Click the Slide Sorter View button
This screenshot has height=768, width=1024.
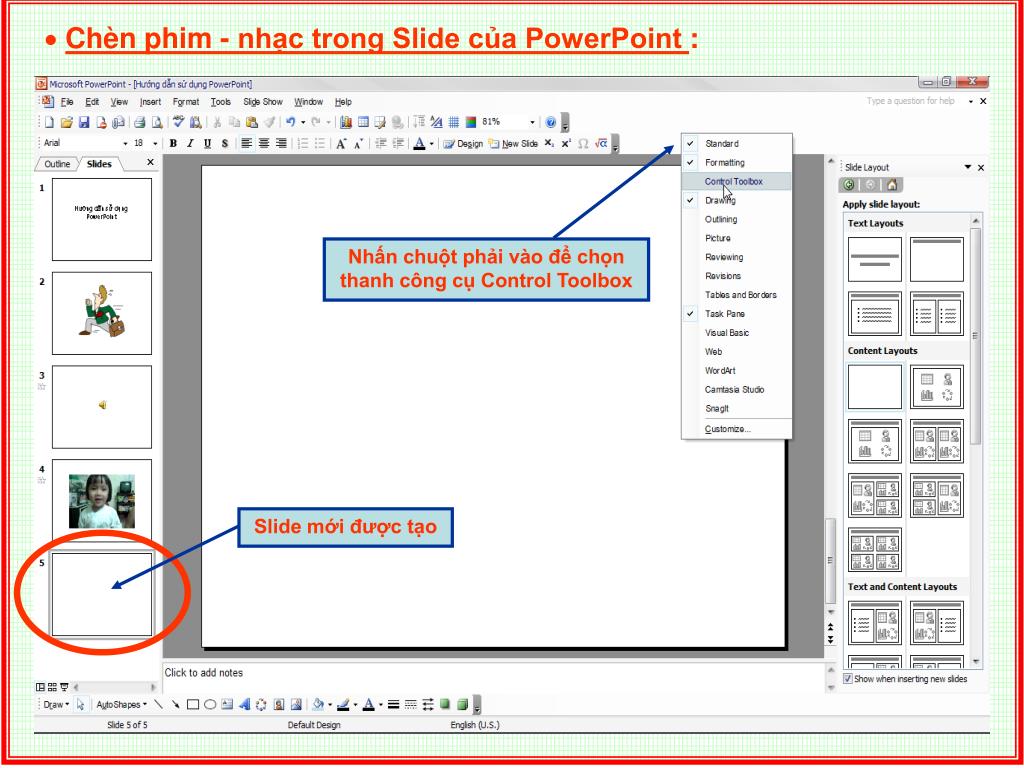pos(52,687)
